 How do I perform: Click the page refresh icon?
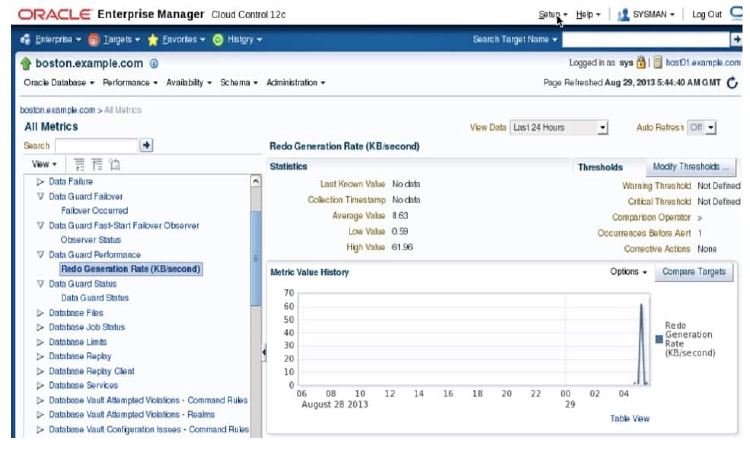coord(732,83)
